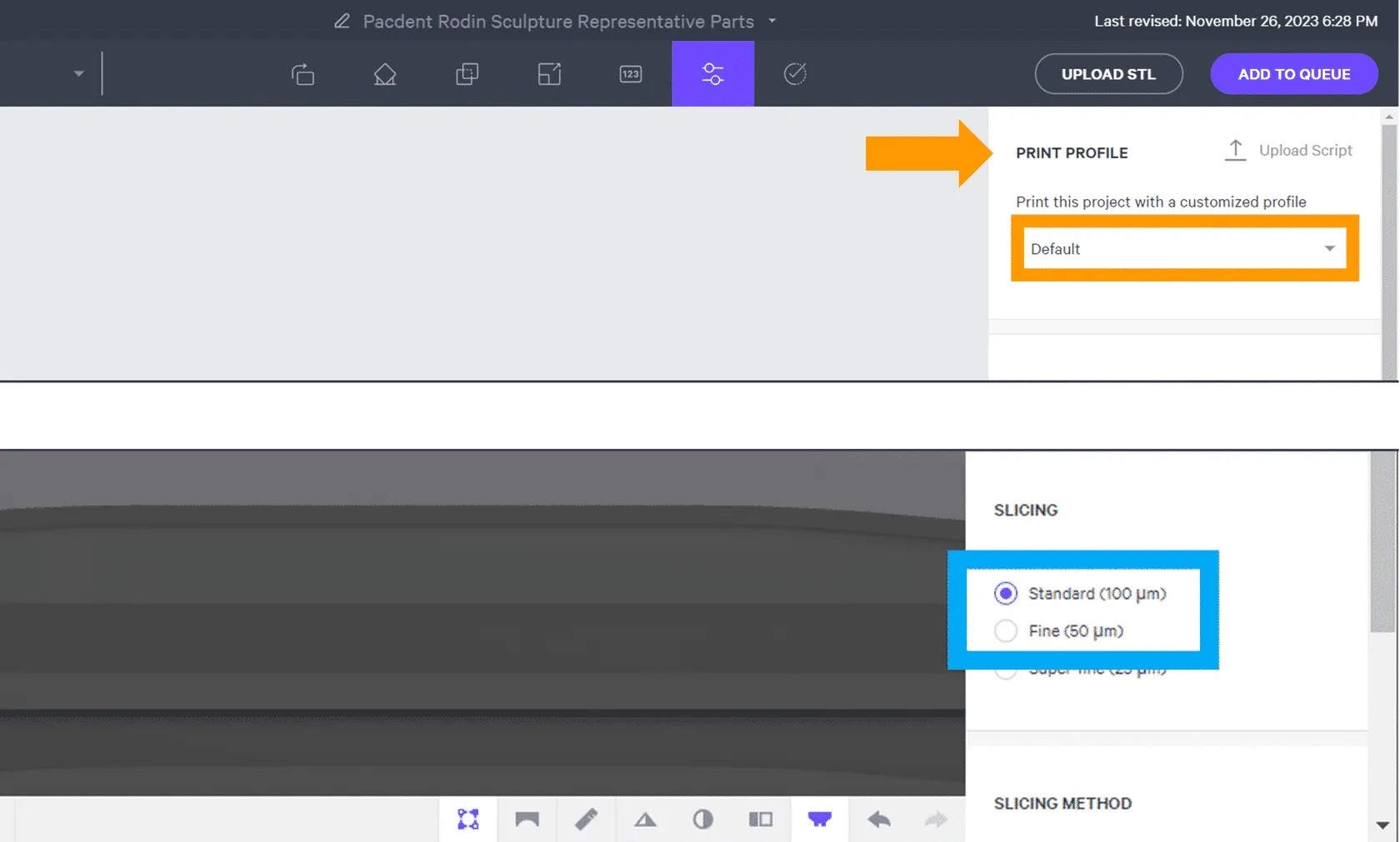Image resolution: width=1400 pixels, height=842 pixels.
Task: Click the bounding-box nodes icon in bottom toolbar
Action: click(468, 820)
